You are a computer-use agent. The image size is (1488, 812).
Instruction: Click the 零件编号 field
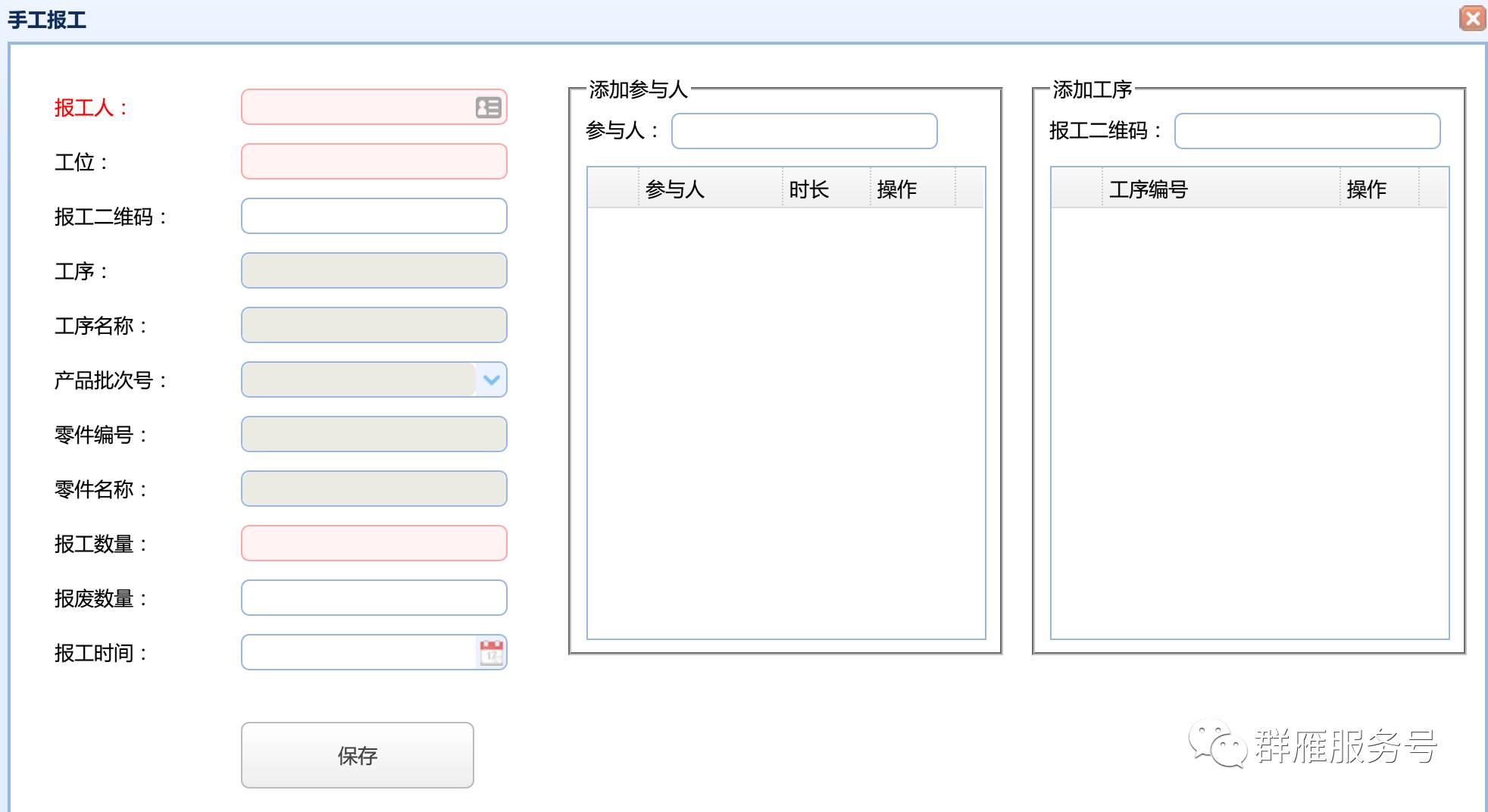click(374, 434)
